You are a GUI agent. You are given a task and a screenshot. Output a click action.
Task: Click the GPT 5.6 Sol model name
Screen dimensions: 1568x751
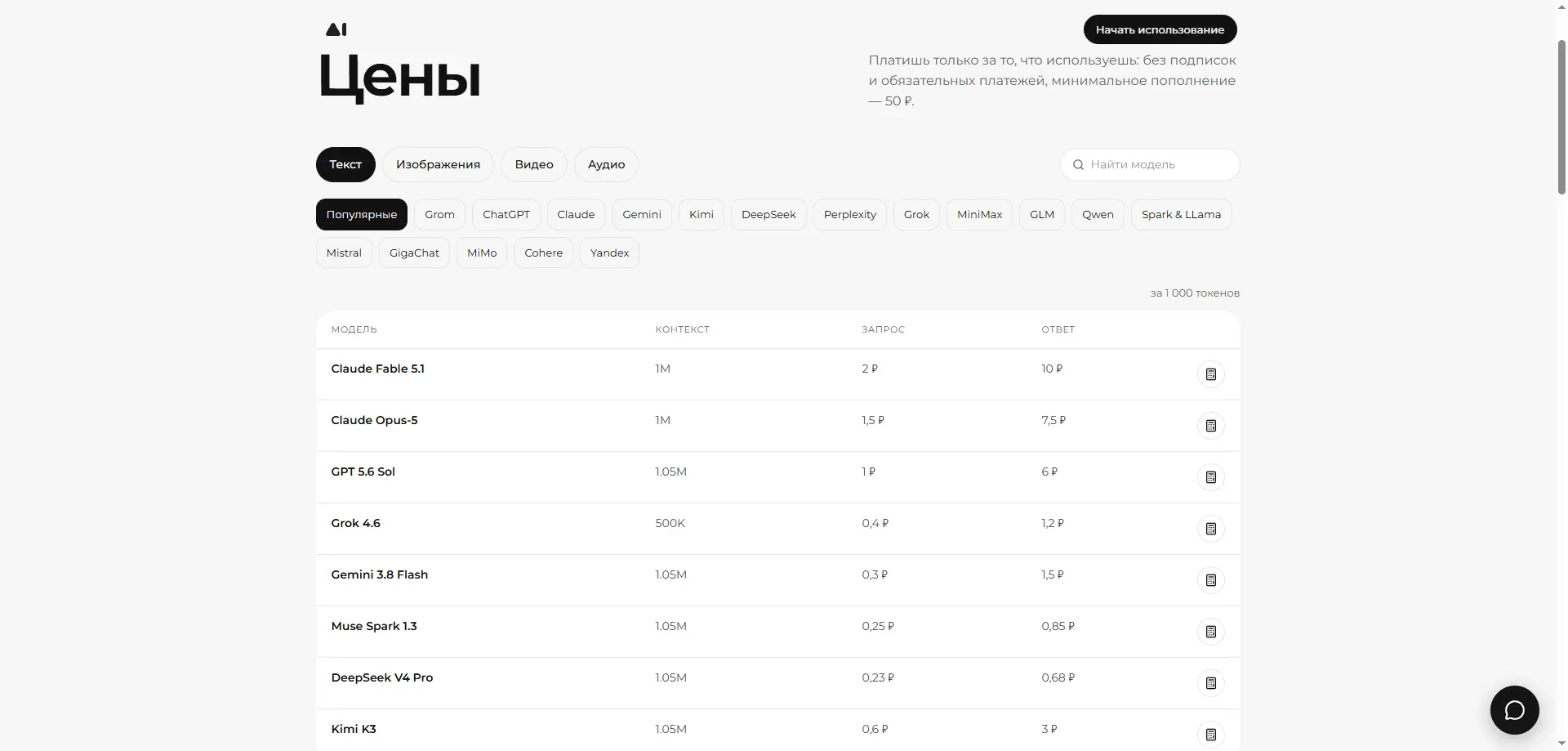click(363, 472)
